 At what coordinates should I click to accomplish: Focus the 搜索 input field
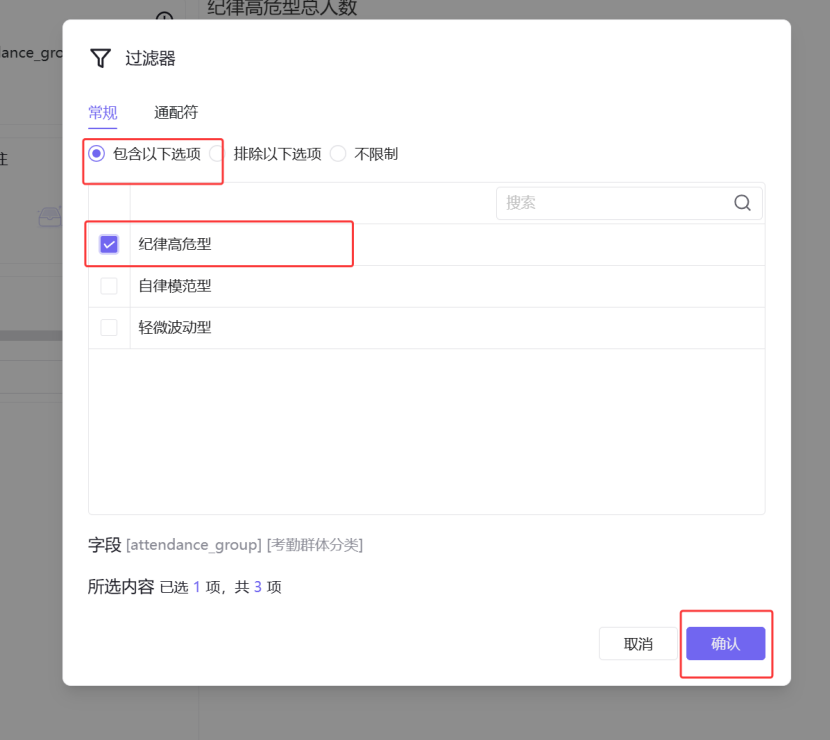[629, 203]
